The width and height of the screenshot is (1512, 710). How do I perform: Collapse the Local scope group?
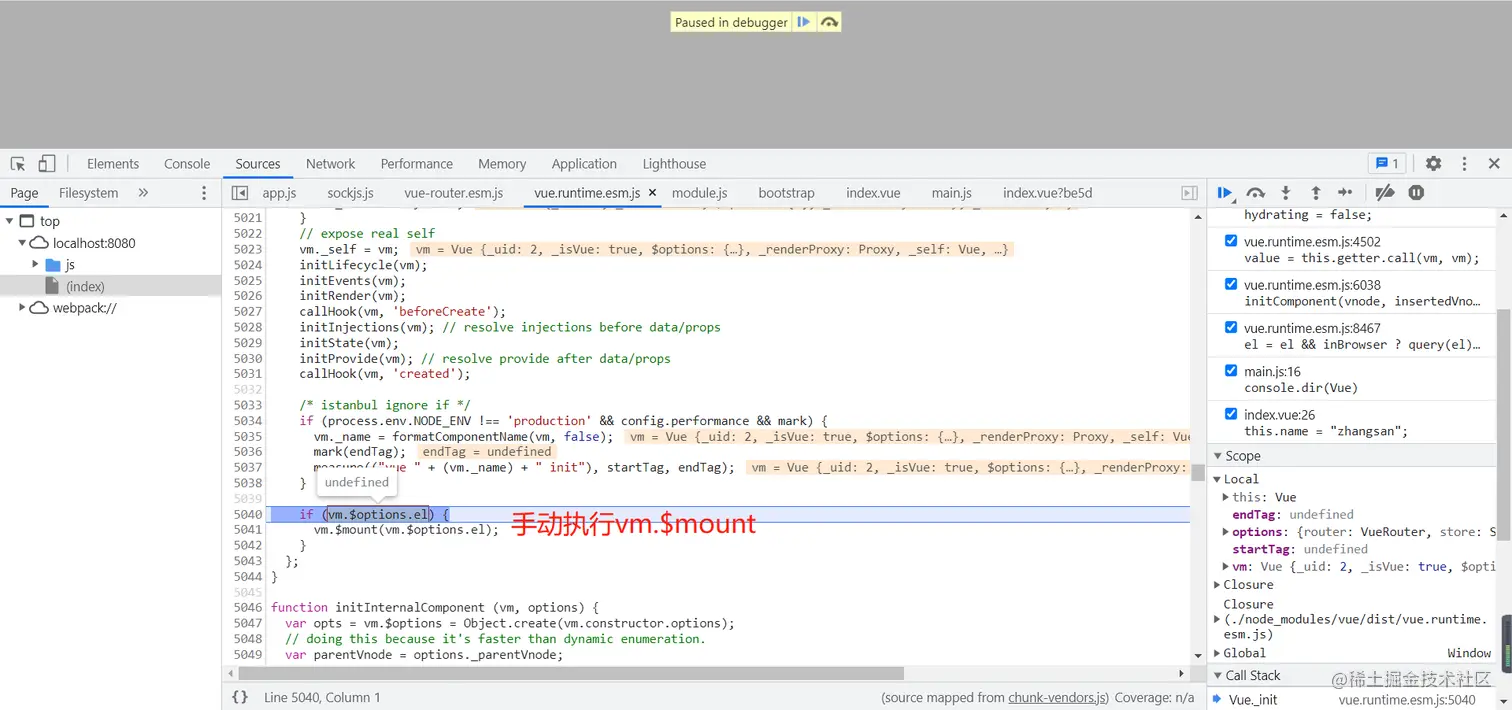[1218, 479]
